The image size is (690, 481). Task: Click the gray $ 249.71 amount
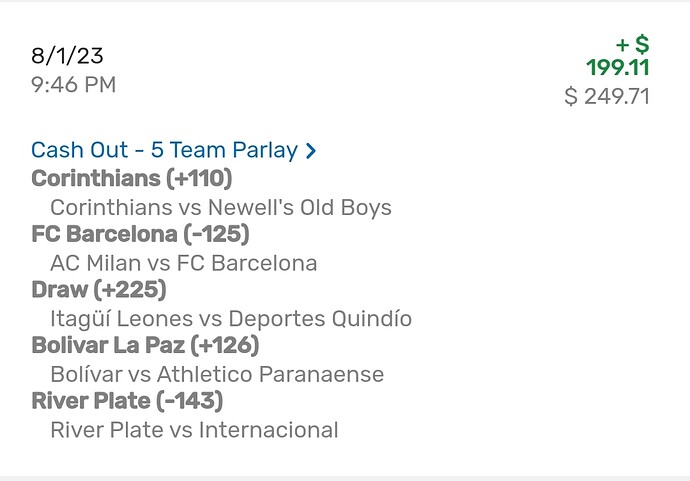(607, 97)
